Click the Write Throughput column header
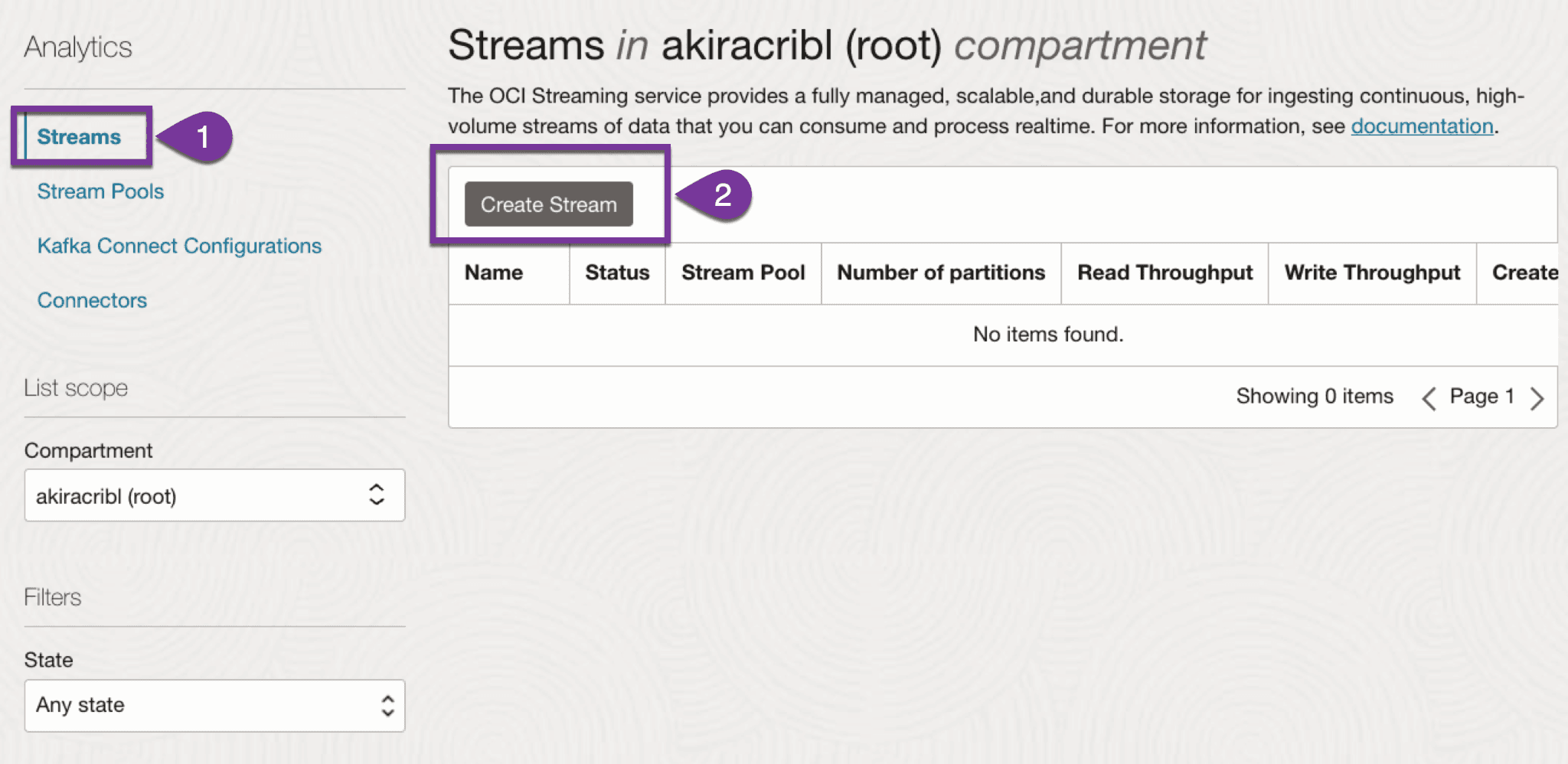The image size is (1568, 764). tap(1372, 273)
